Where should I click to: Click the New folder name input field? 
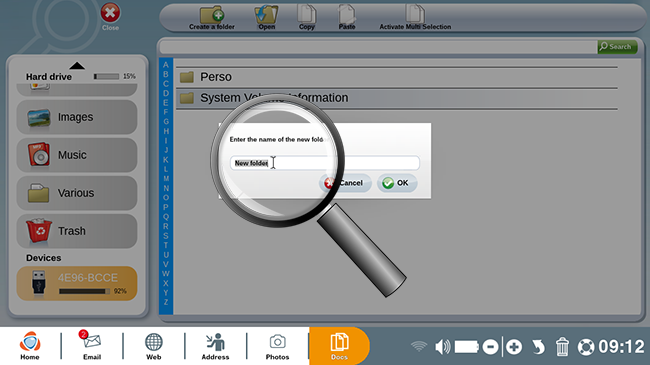coord(325,163)
